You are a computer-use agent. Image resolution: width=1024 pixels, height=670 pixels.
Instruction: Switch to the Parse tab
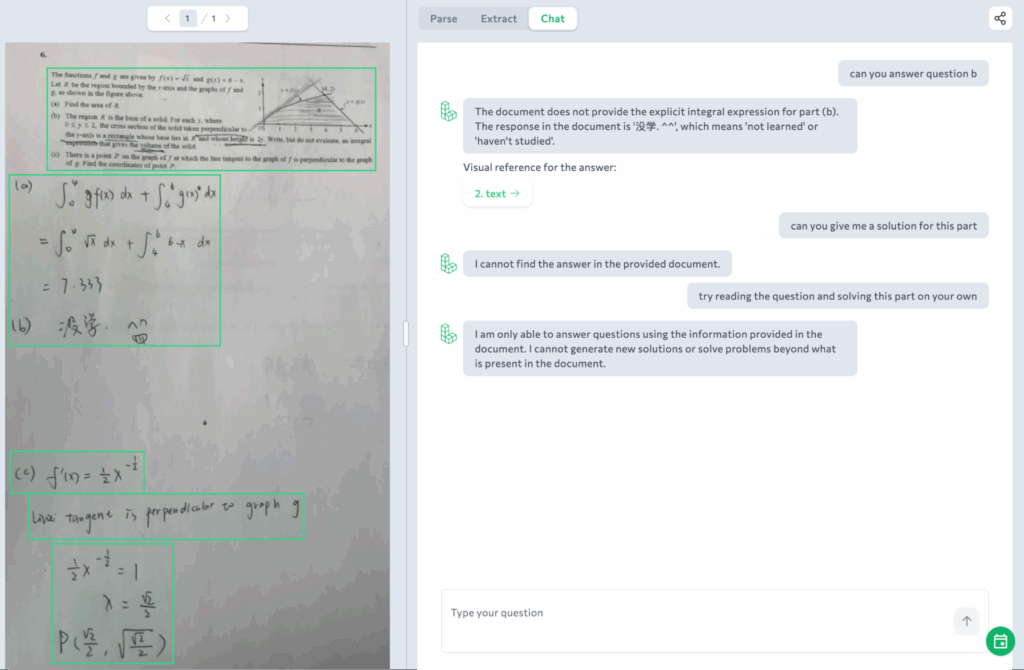(x=443, y=19)
